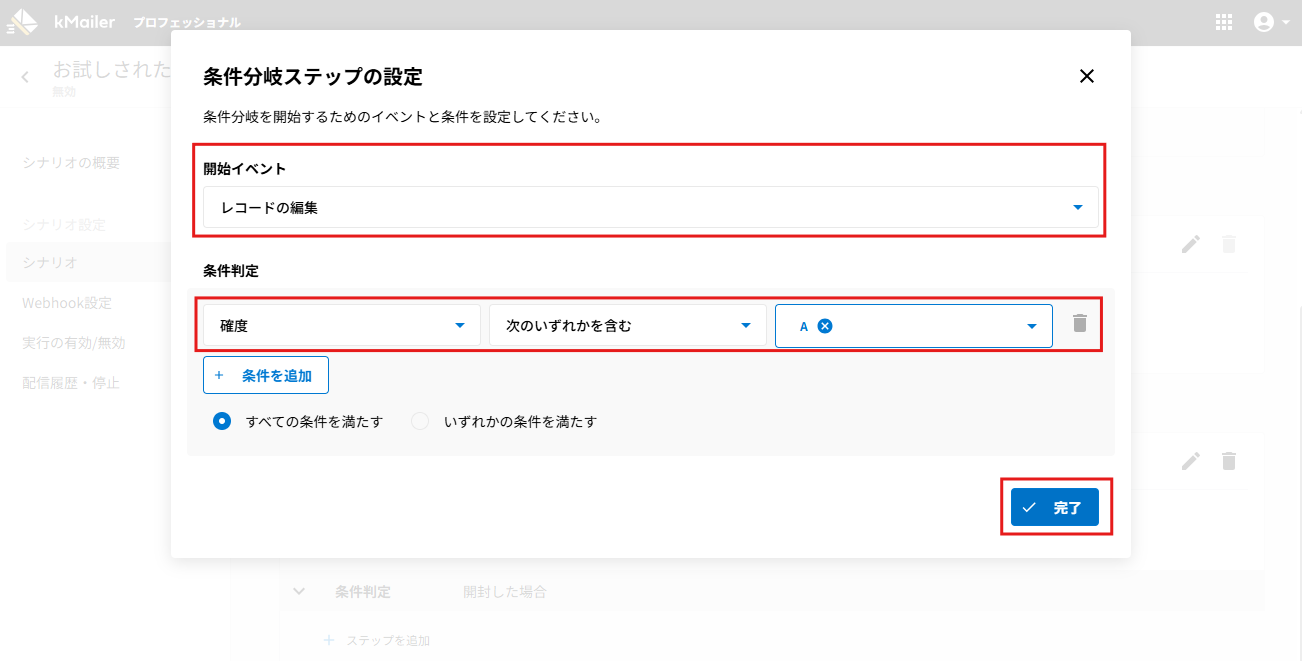Collapse the 条件判定 row chevron
Screen dimensions: 1302x661
(299, 592)
